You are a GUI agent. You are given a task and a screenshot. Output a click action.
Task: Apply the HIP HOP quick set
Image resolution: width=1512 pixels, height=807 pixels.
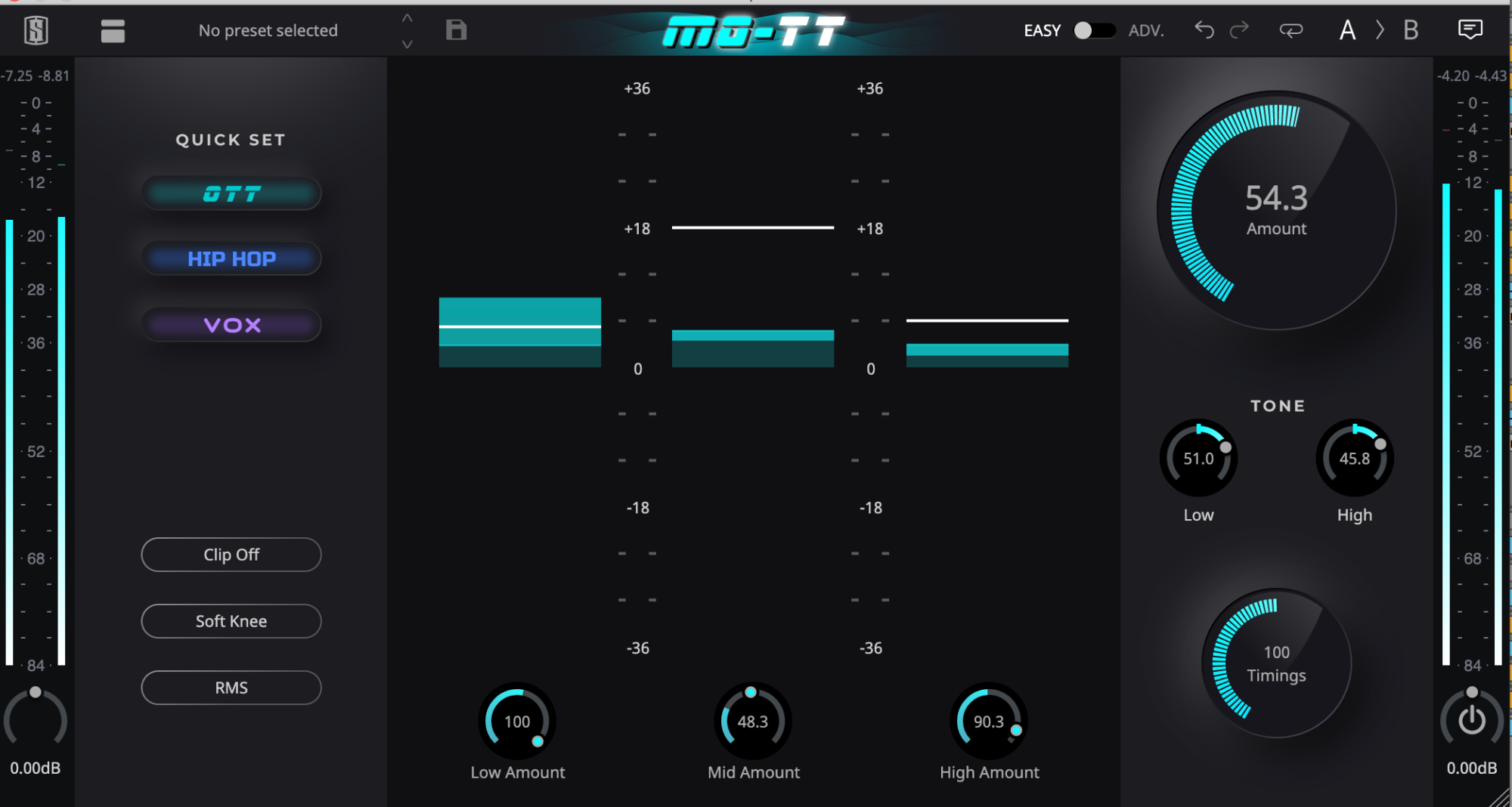point(231,258)
